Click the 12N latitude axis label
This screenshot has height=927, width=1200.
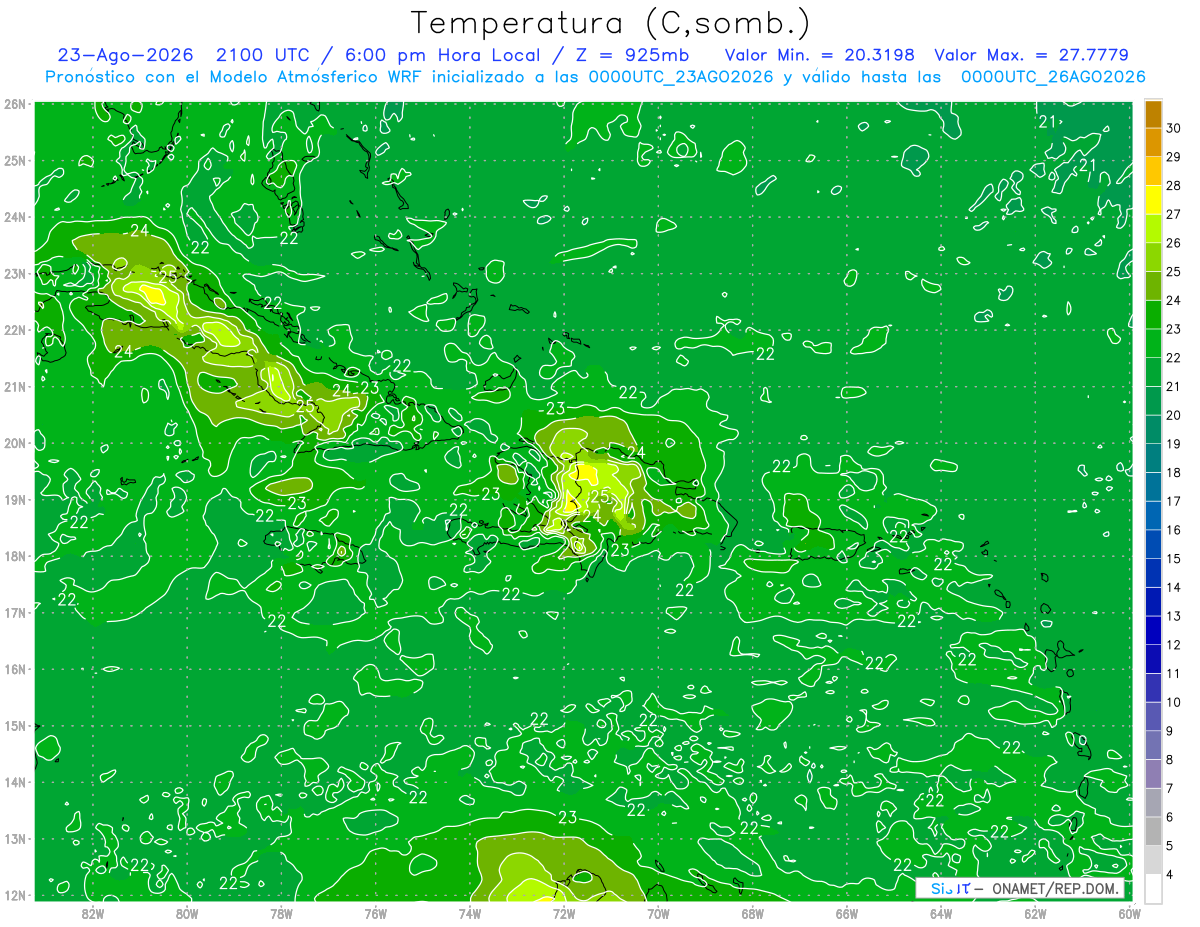click(14, 895)
